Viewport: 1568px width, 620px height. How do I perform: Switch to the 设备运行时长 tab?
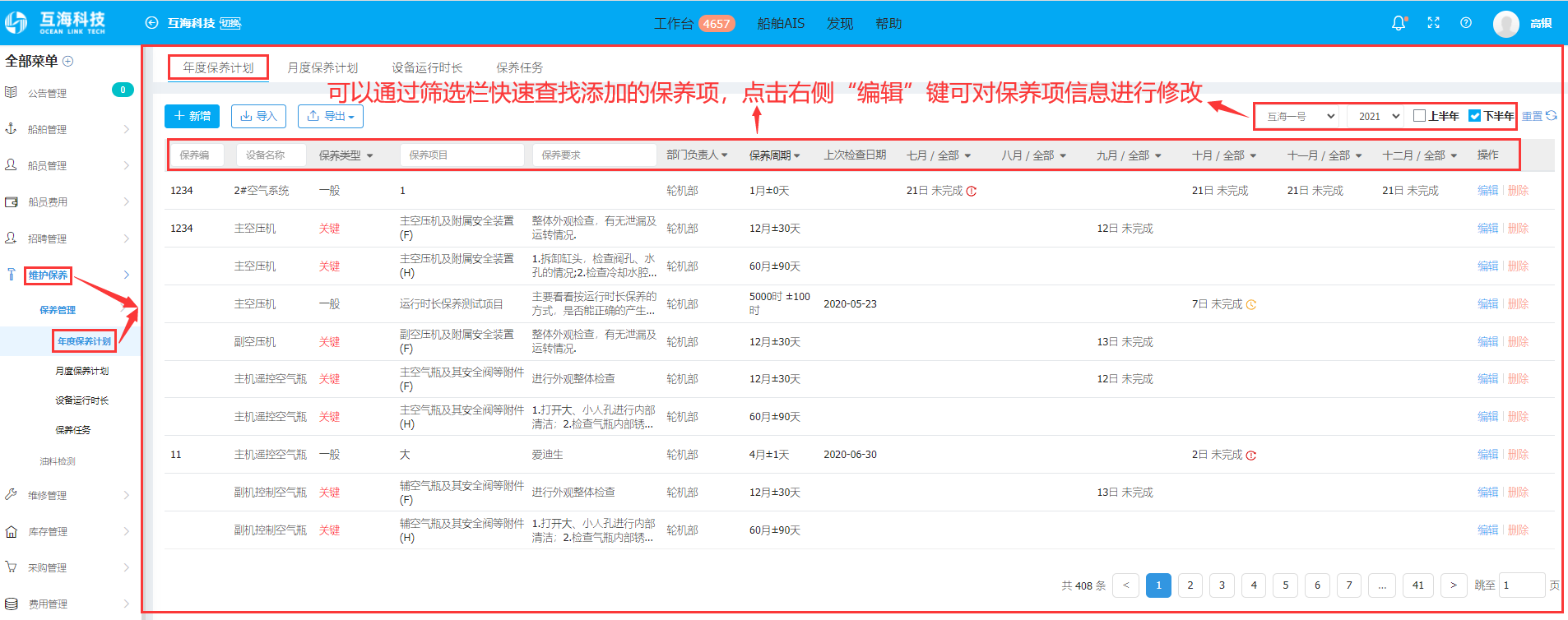[427, 67]
